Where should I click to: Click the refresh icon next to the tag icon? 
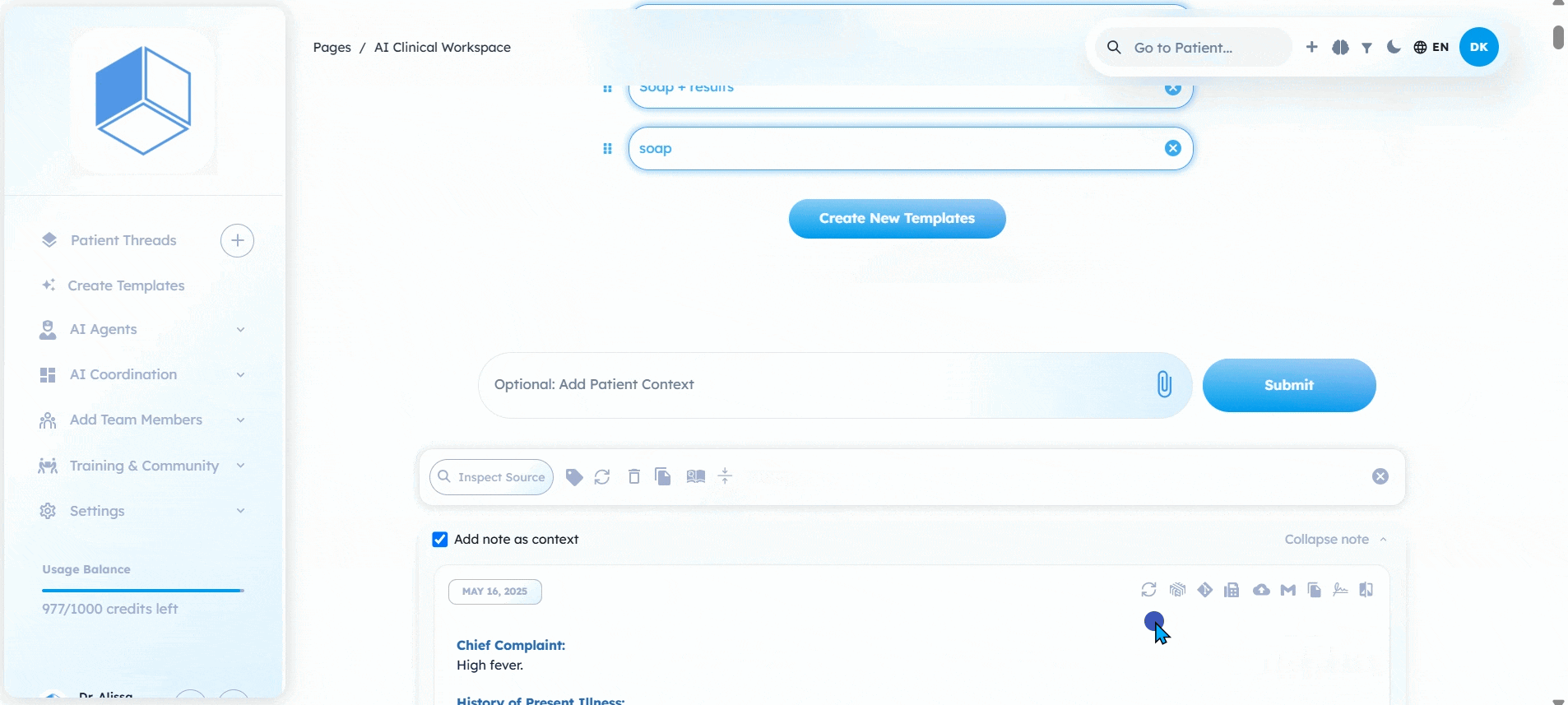[x=602, y=477]
